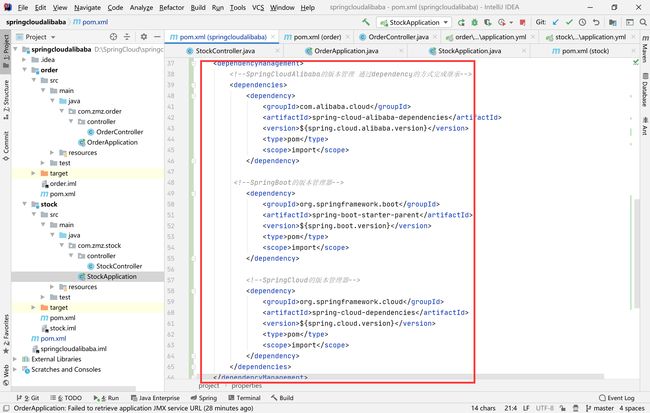Click the Search Everywhere magnifier icon
Screen dimensions: 650x413
[643, 22]
